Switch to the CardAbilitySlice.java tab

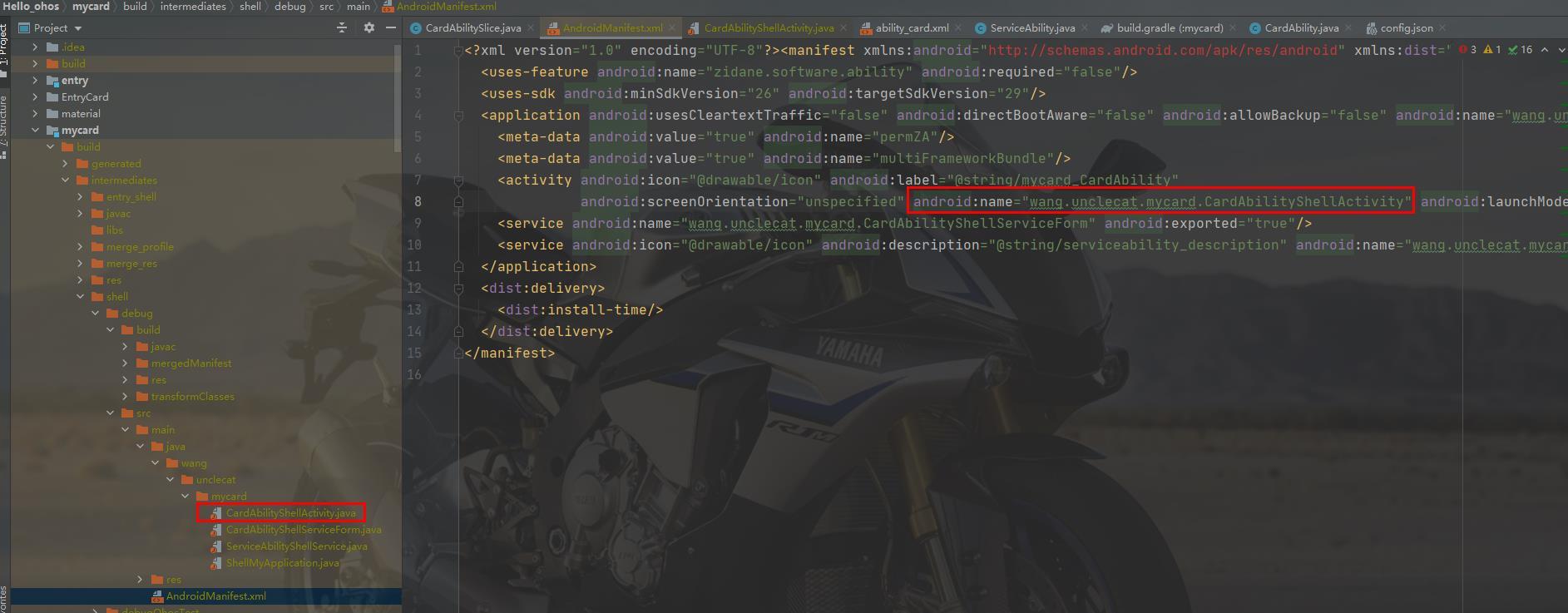click(x=472, y=27)
